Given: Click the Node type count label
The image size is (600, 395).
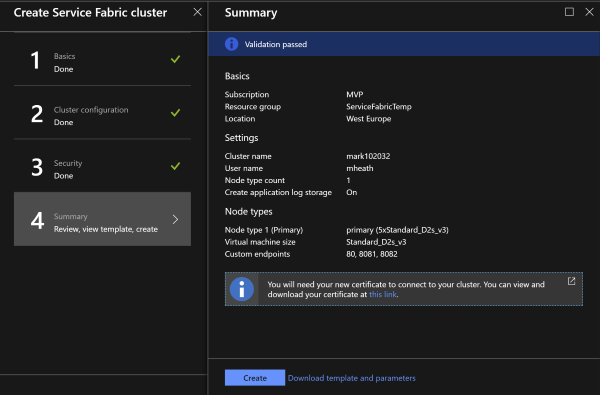Looking at the screenshot, I should pyautogui.click(x=254, y=180).
